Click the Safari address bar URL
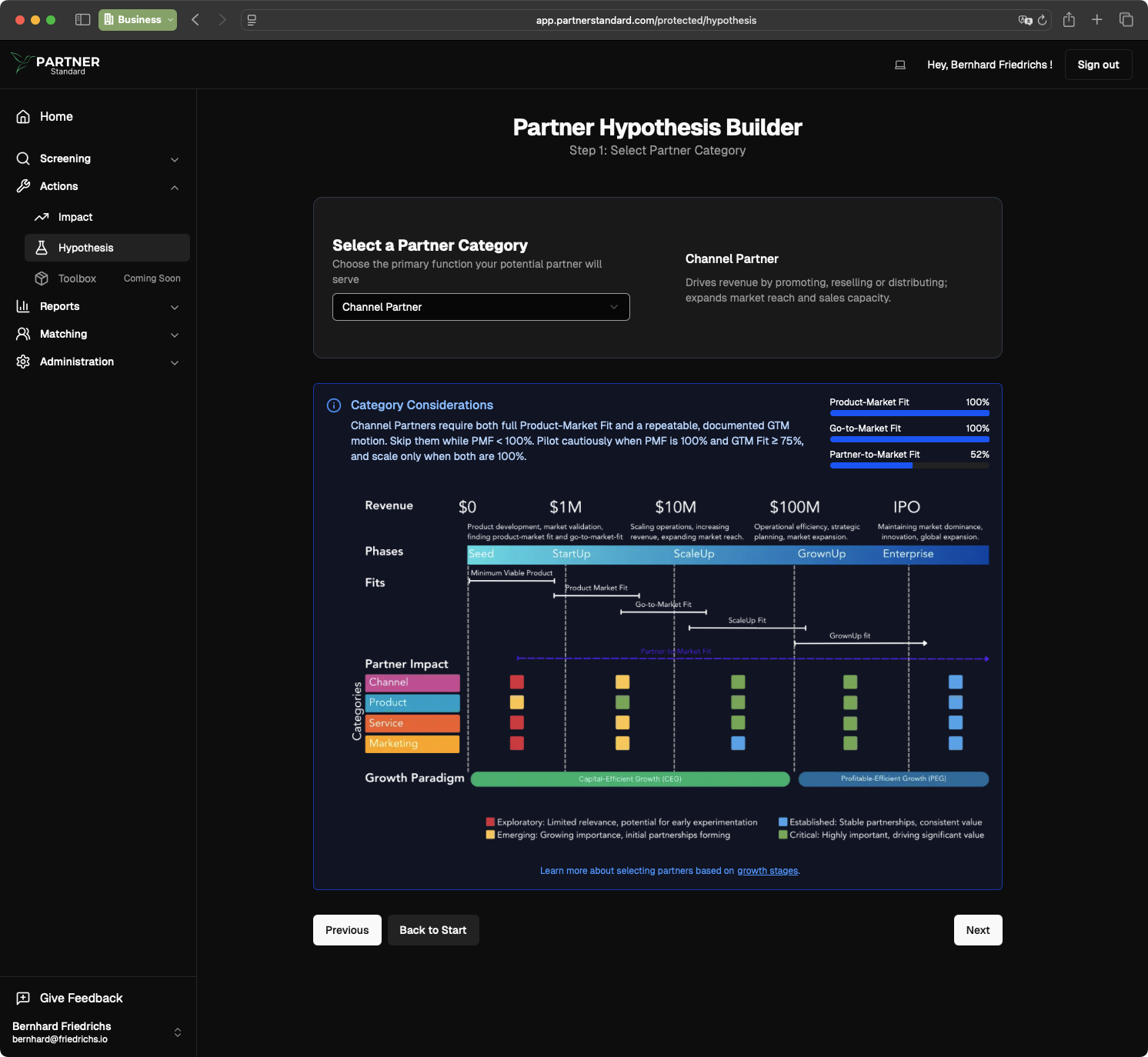This screenshot has width=1148, height=1057. 646,21
